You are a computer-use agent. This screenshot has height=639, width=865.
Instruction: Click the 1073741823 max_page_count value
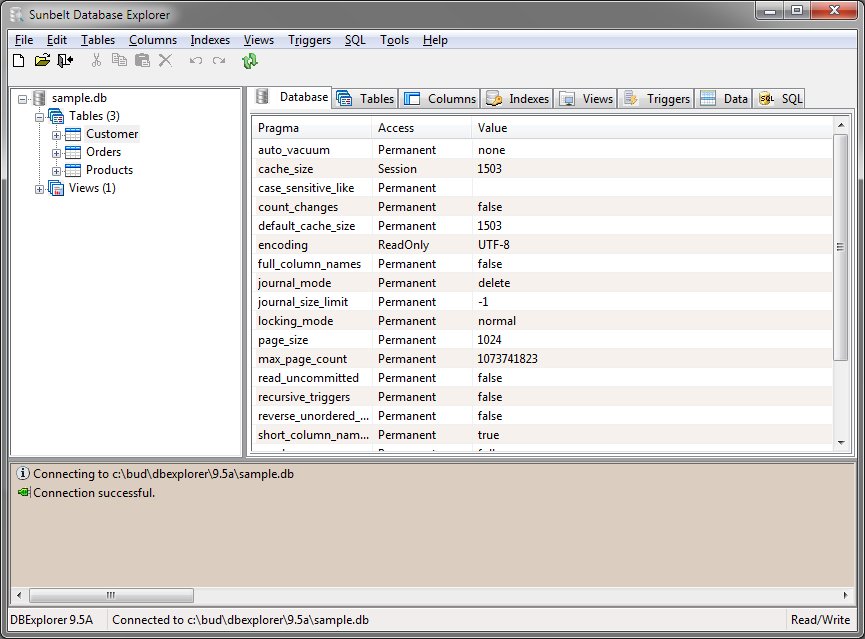pyautogui.click(x=508, y=359)
